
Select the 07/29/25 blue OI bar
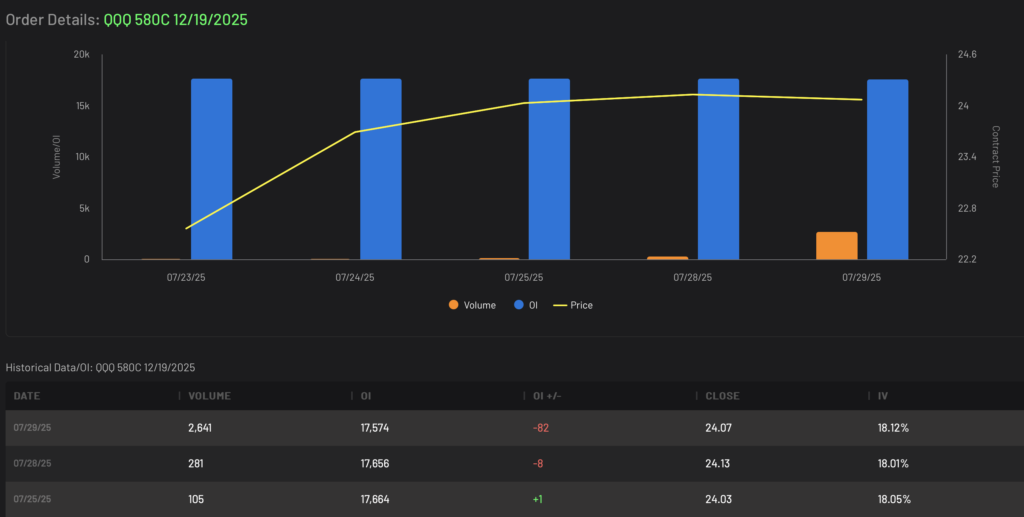point(888,170)
